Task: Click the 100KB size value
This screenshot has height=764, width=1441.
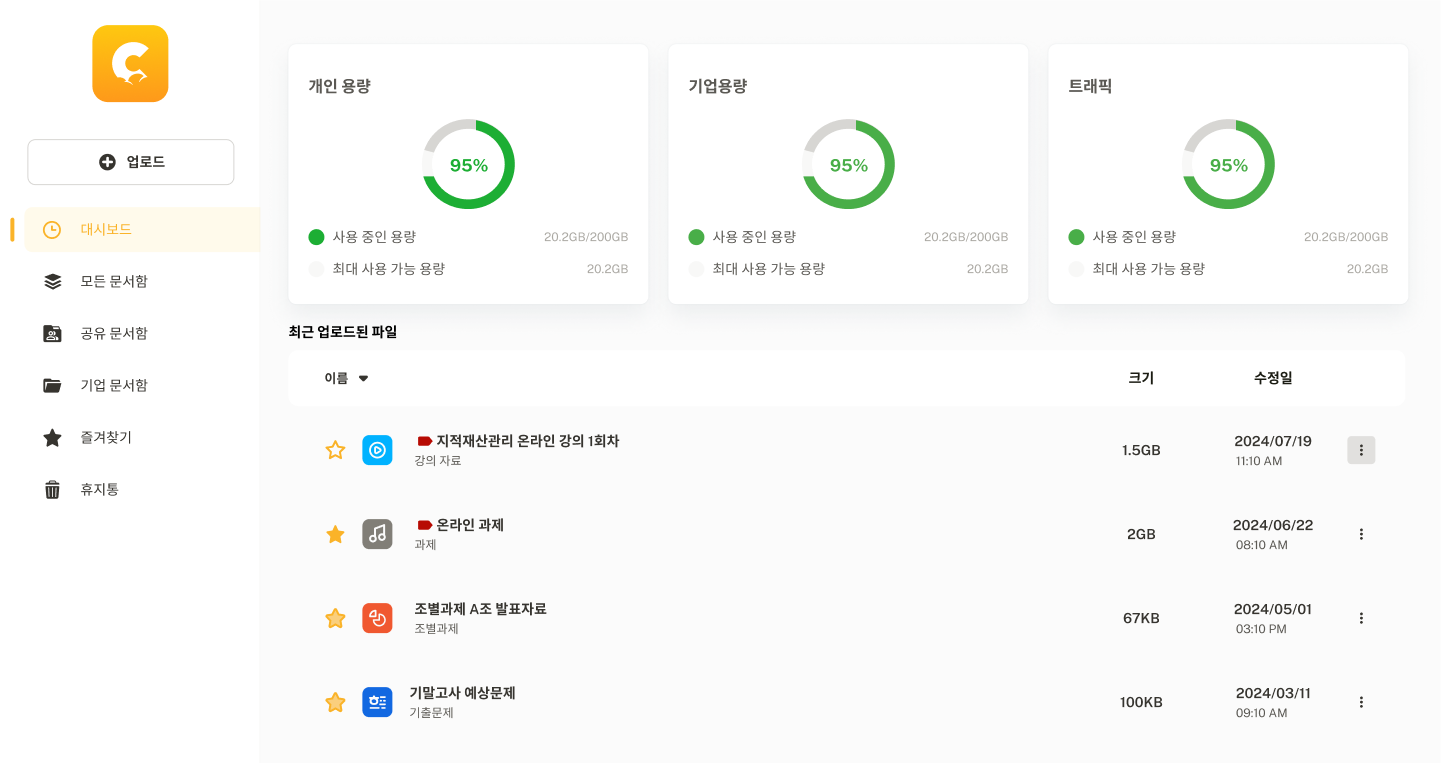Action: click(1141, 703)
